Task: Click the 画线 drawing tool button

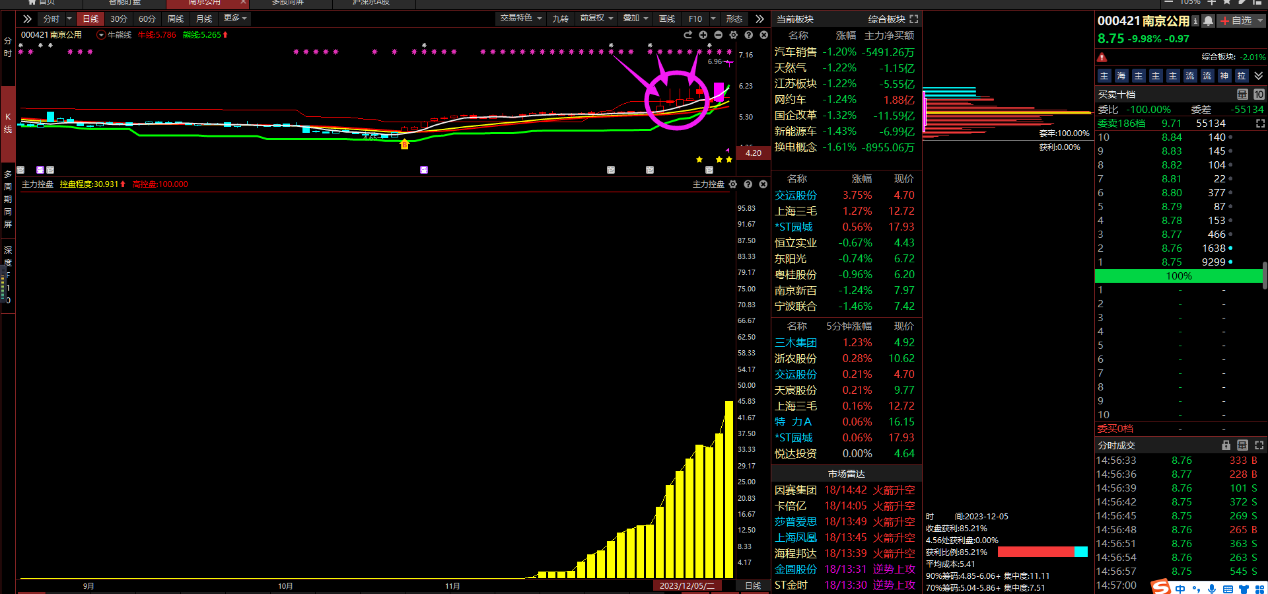Action: coord(667,19)
